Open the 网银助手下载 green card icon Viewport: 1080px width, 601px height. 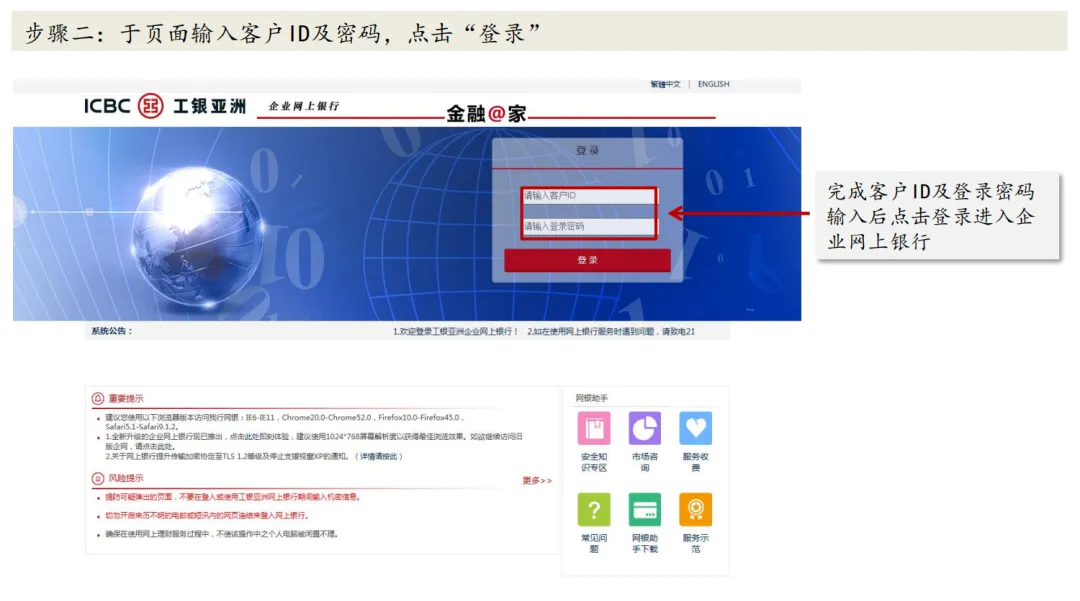point(645,509)
